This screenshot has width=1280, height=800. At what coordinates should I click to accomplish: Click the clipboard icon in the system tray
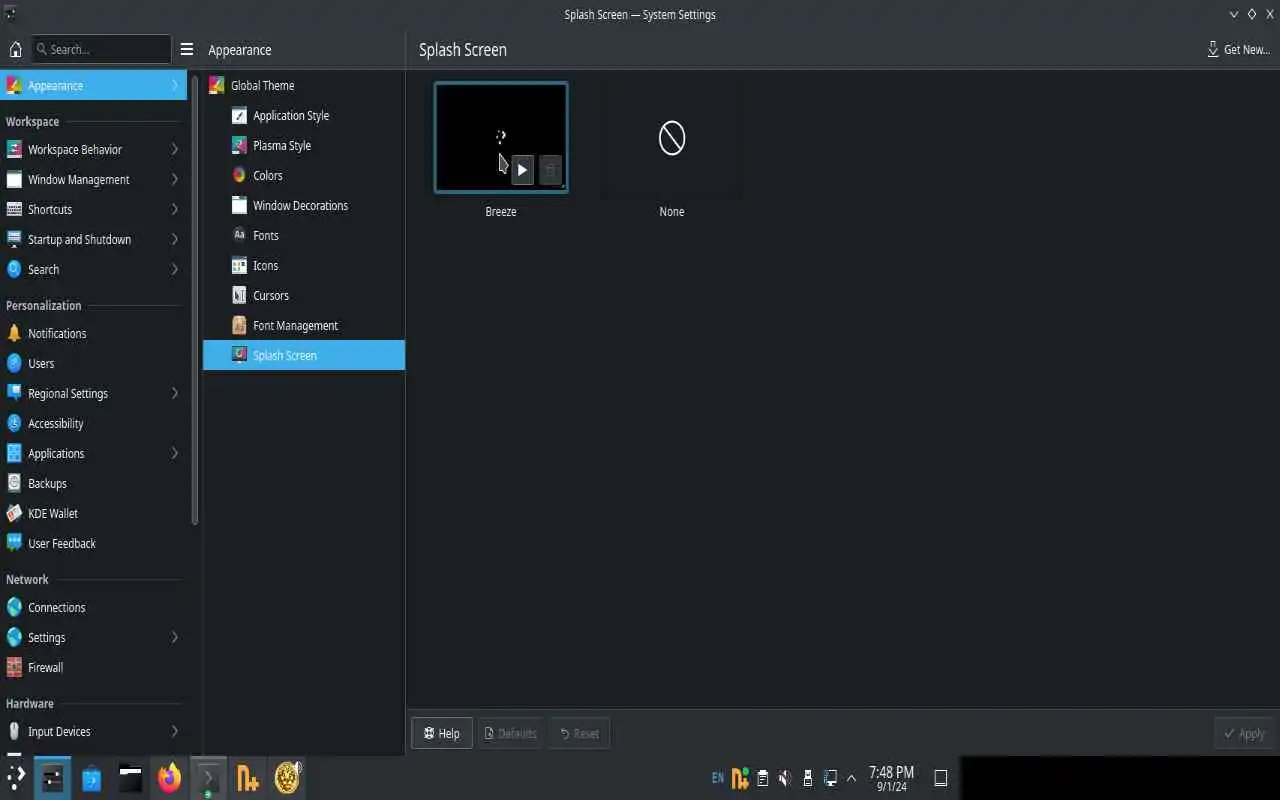tap(763, 777)
